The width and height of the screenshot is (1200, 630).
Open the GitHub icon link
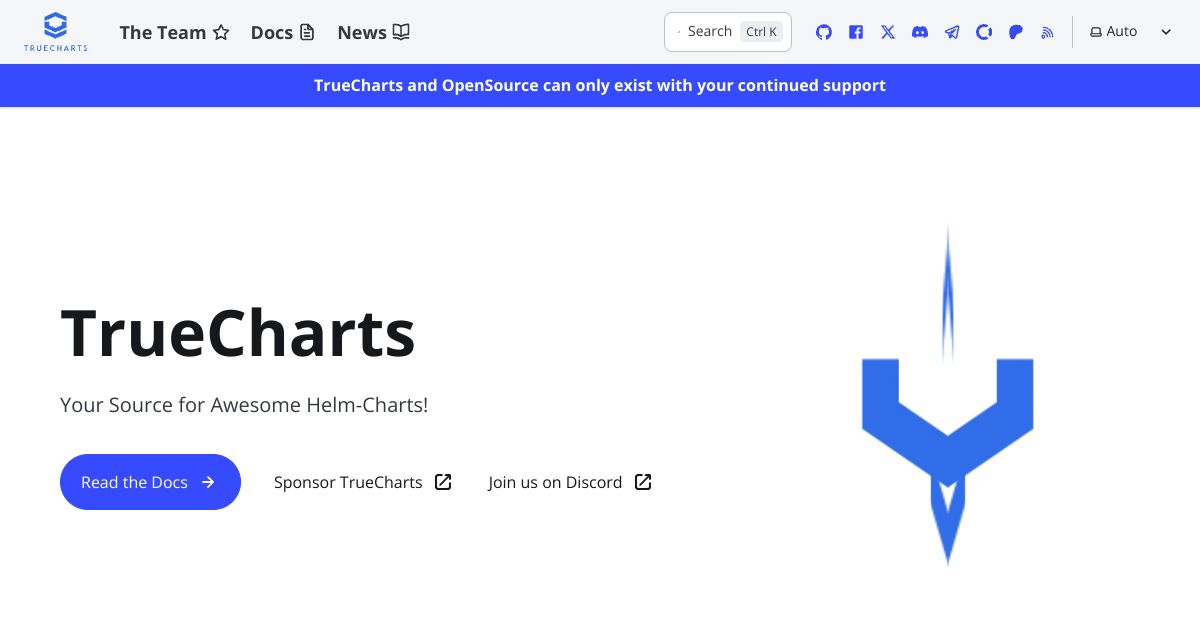click(x=824, y=32)
